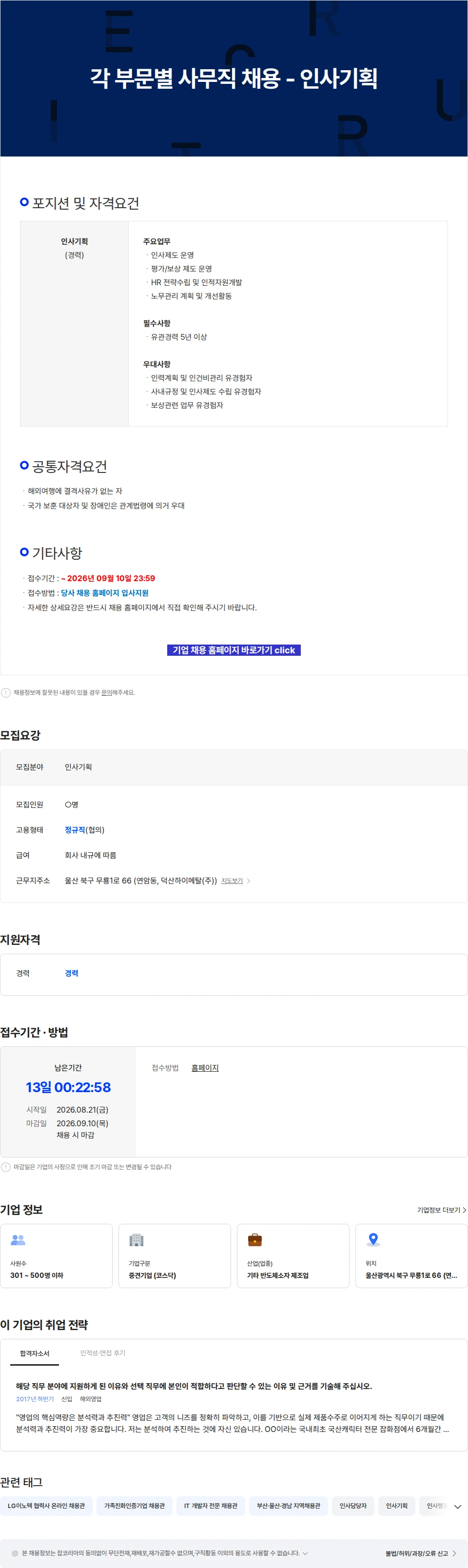This screenshot has height=1568, width=468.
Task: Open the essay question starting 해당 직무 분야에
Action: [194, 1386]
